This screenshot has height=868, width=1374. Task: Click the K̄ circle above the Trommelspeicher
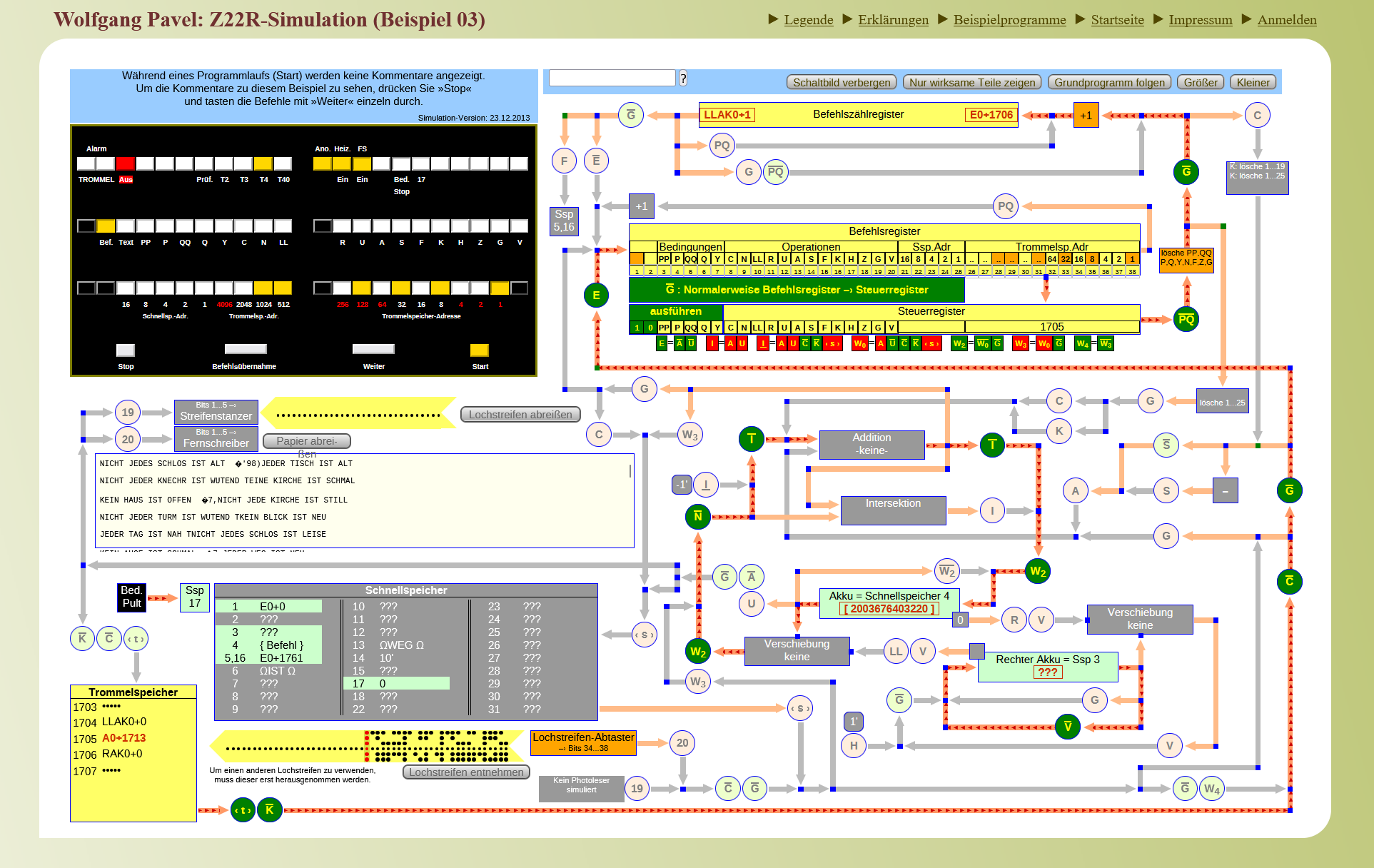(x=82, y=639)
